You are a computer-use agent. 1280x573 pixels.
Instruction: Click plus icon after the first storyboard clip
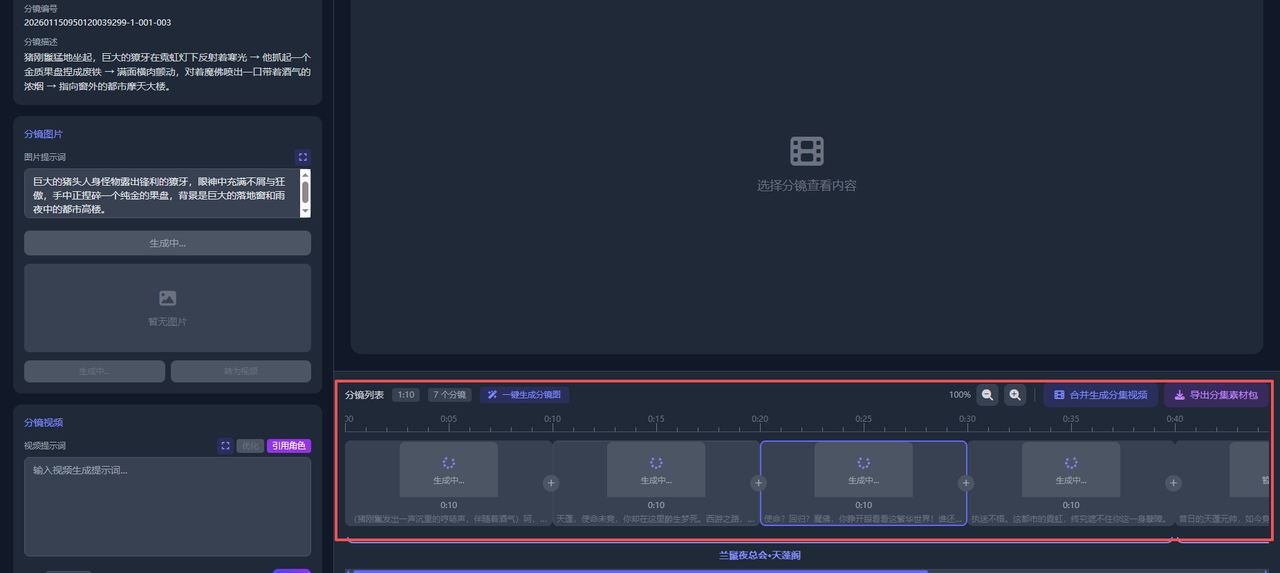click(551, 483)
